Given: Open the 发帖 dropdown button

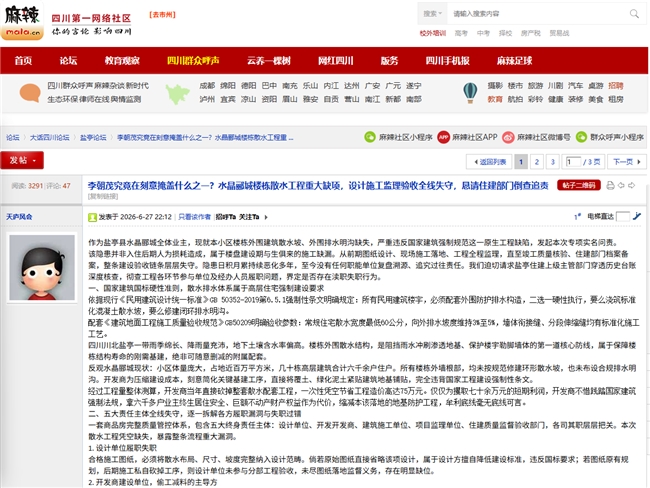Looking at the screenshot, I should pos(22,160).
